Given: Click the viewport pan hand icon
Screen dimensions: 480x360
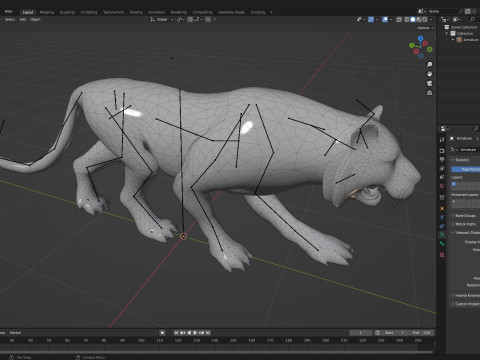Looking at the screenshot, I should [x=429, y=74].
